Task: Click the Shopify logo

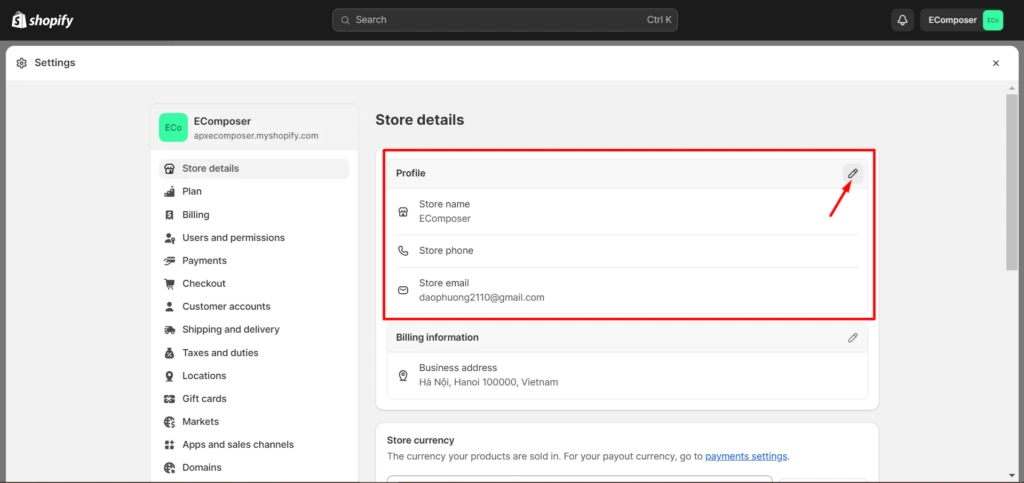Action: (x=42, y=20)
